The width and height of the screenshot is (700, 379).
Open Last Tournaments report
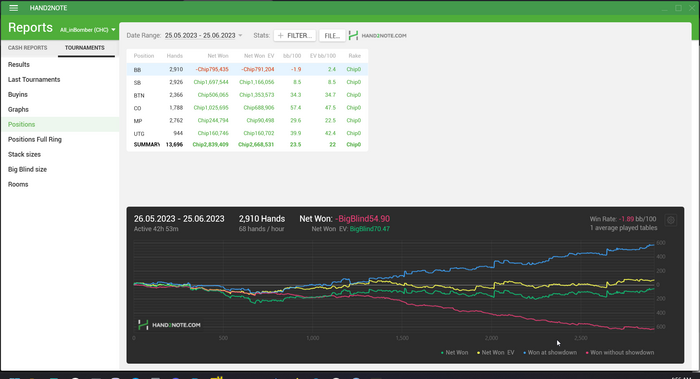tap(34, 79)
